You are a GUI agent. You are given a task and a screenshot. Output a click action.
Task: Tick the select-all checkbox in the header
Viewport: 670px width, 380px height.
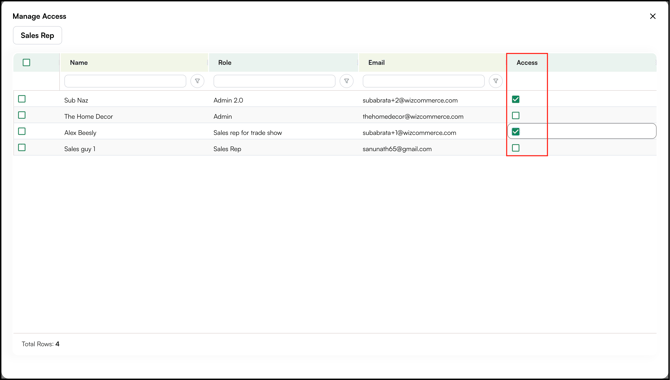coord(26,62)
